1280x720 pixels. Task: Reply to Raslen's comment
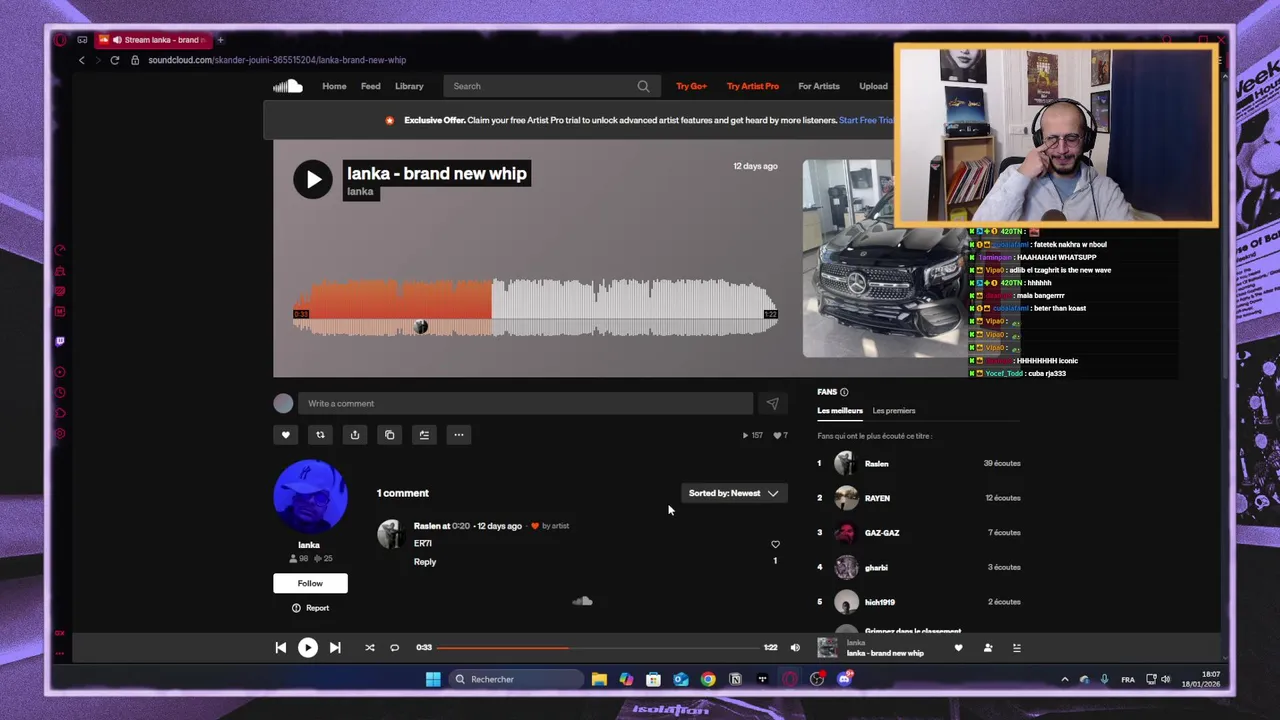coord(425,562)
